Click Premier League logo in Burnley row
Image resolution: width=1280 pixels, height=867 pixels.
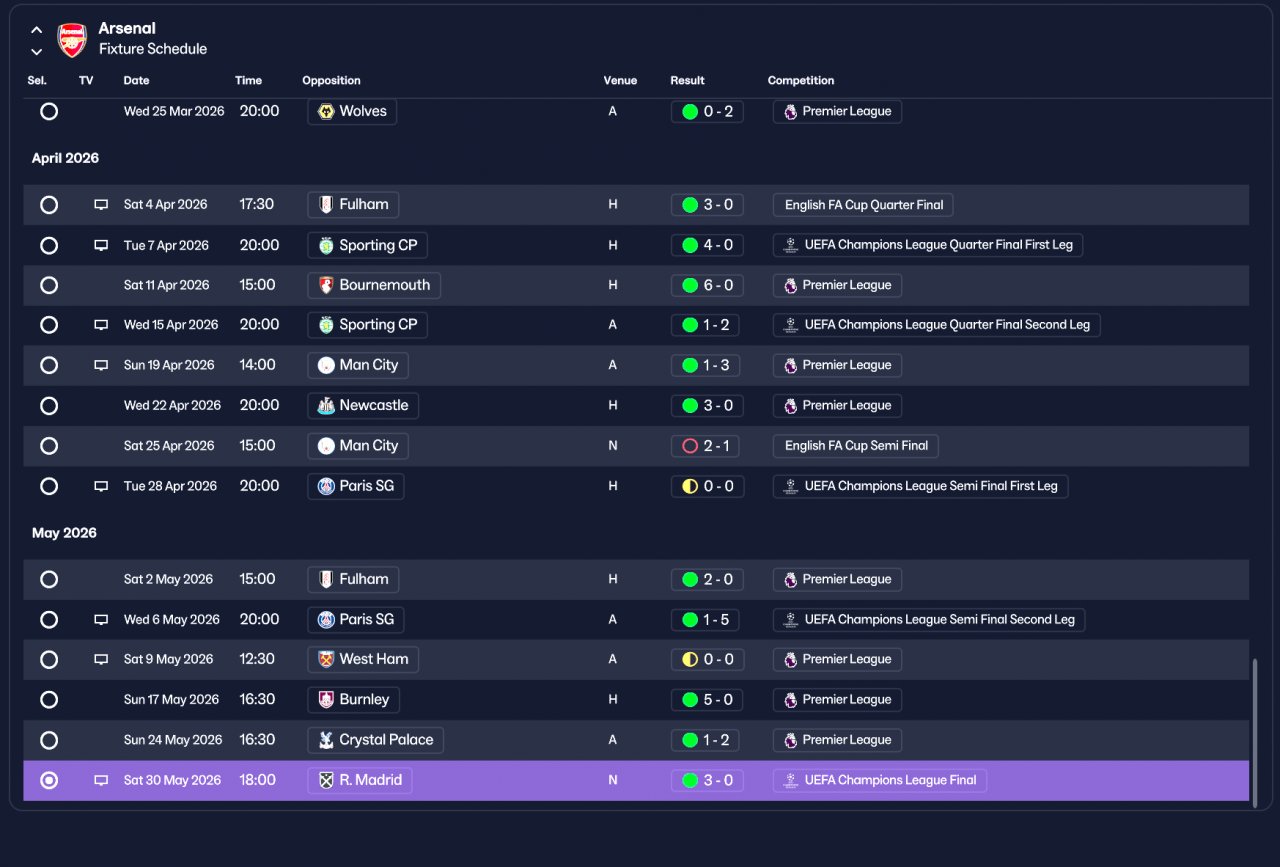point(791,700)
